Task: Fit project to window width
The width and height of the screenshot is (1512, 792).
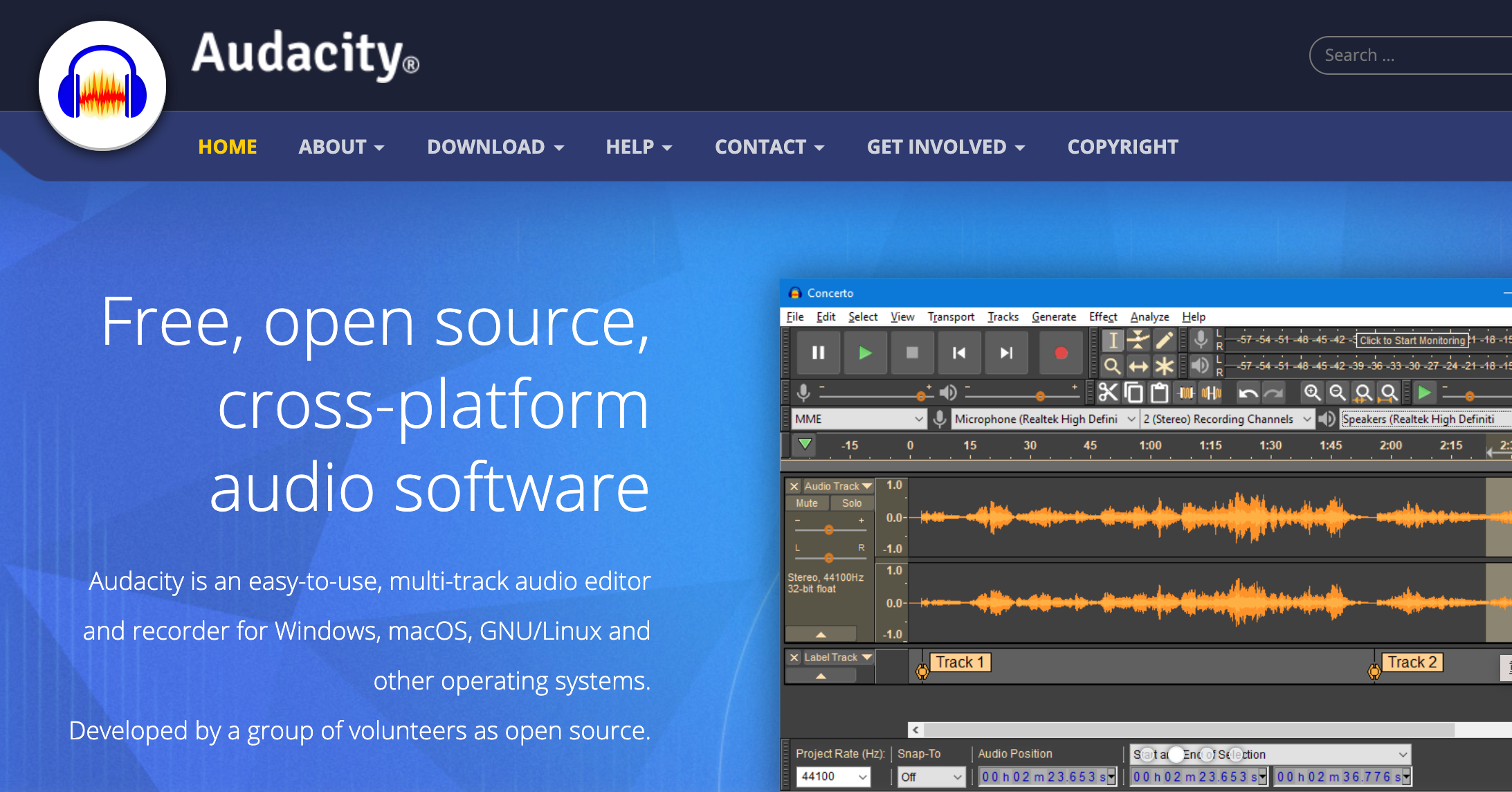Action: [1389, 393]
